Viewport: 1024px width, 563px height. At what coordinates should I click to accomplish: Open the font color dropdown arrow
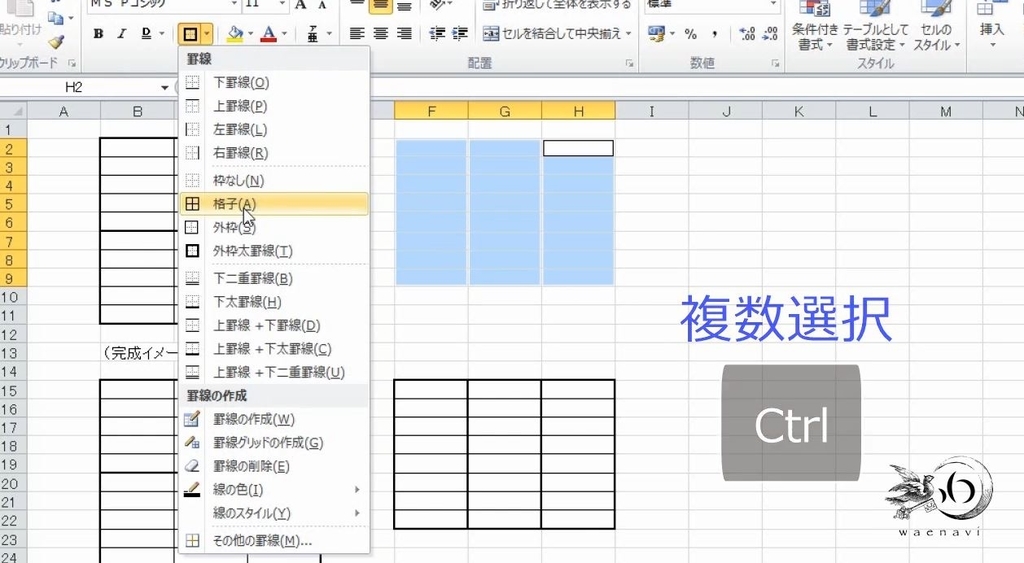click(x=285, y=33)
